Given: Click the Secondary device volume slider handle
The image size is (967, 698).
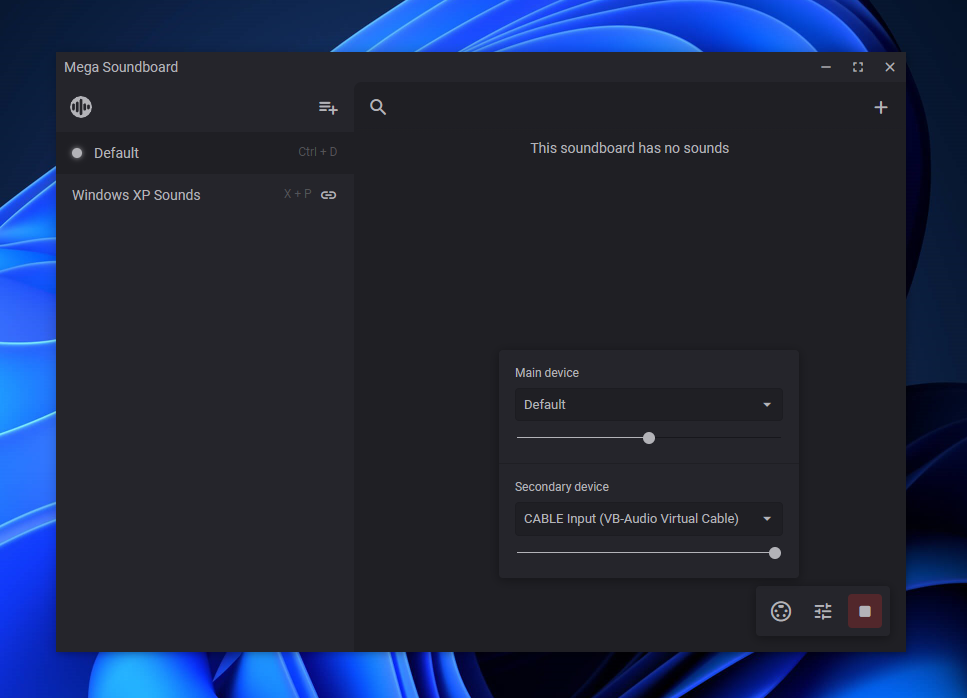Looking at the screenshot, I should [775, 553].
